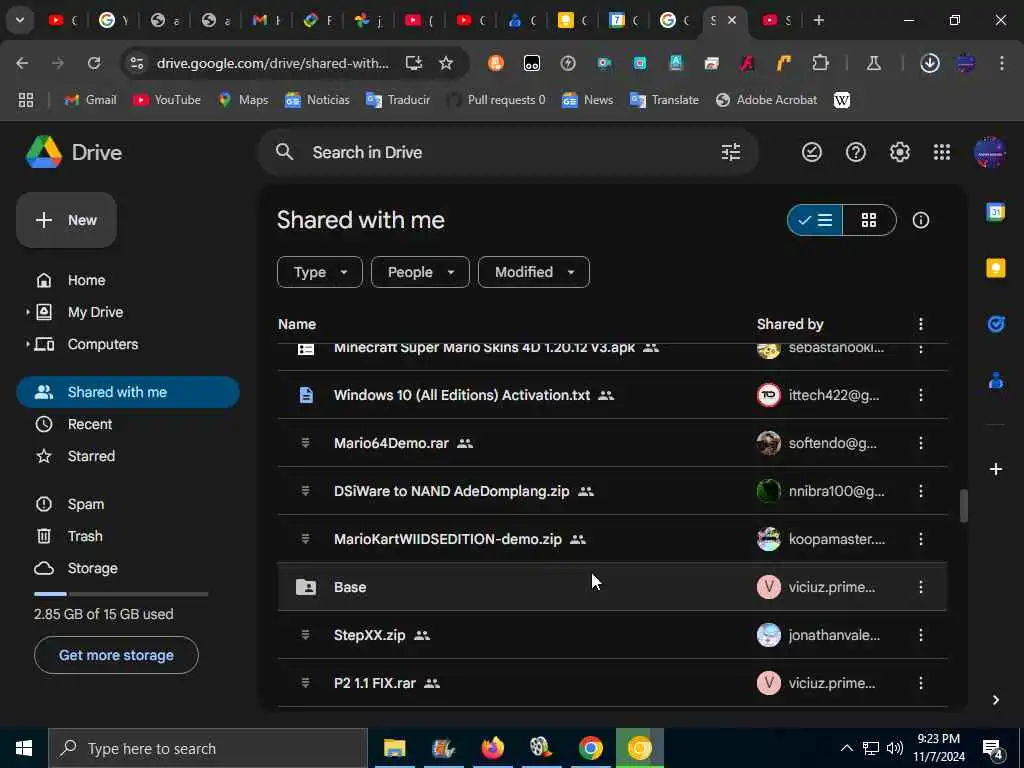The height and width of the screenshot is (768, 1024).
Task: Click the taskbar search box
Action: [208, 748]
